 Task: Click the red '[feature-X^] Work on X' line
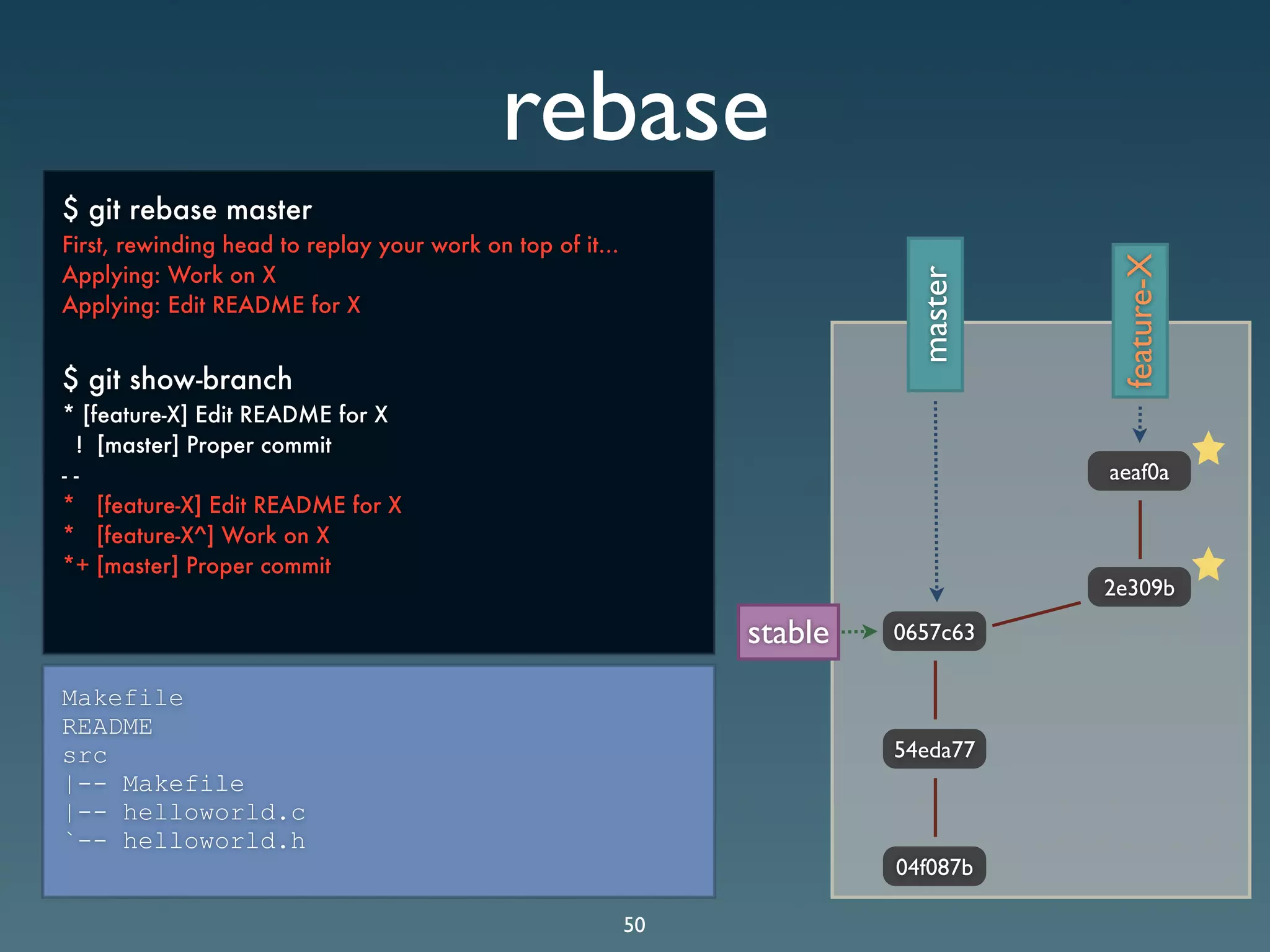coord(213,535)
